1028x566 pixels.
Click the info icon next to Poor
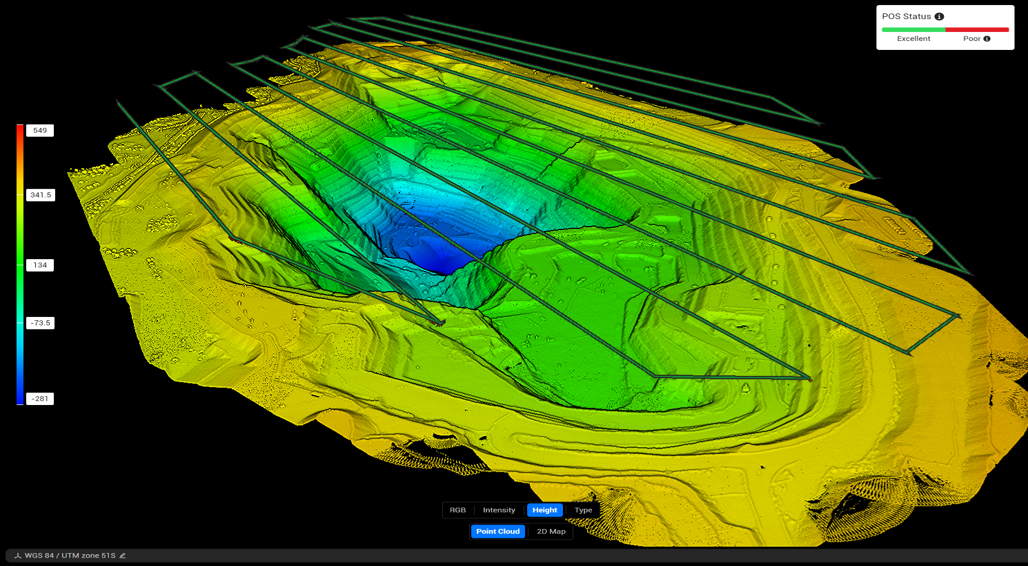[987, 39]
